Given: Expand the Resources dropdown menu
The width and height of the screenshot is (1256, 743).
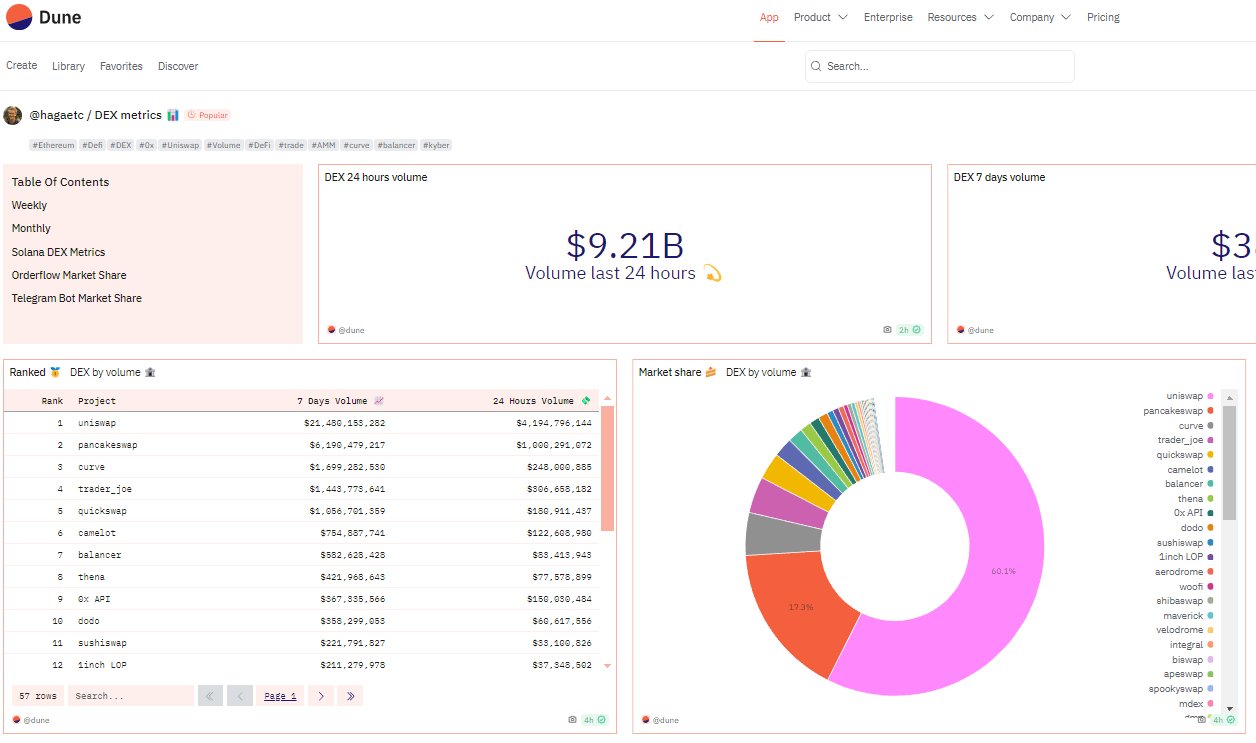Looking at the screenshot, I should 960,17.
